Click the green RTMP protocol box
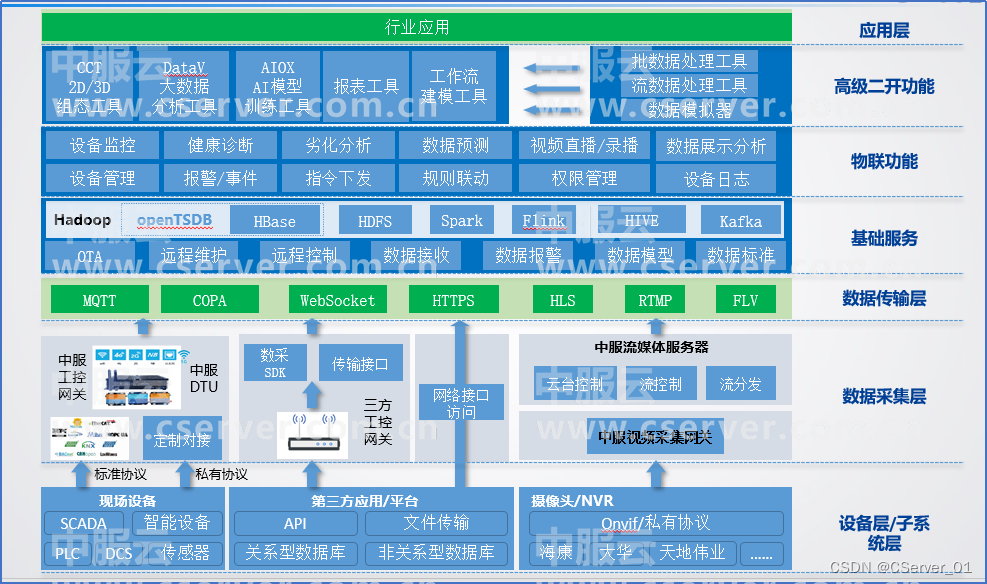The width and height of the screenshot is (987, 584). pyautogui.click(x=655, y=300)
